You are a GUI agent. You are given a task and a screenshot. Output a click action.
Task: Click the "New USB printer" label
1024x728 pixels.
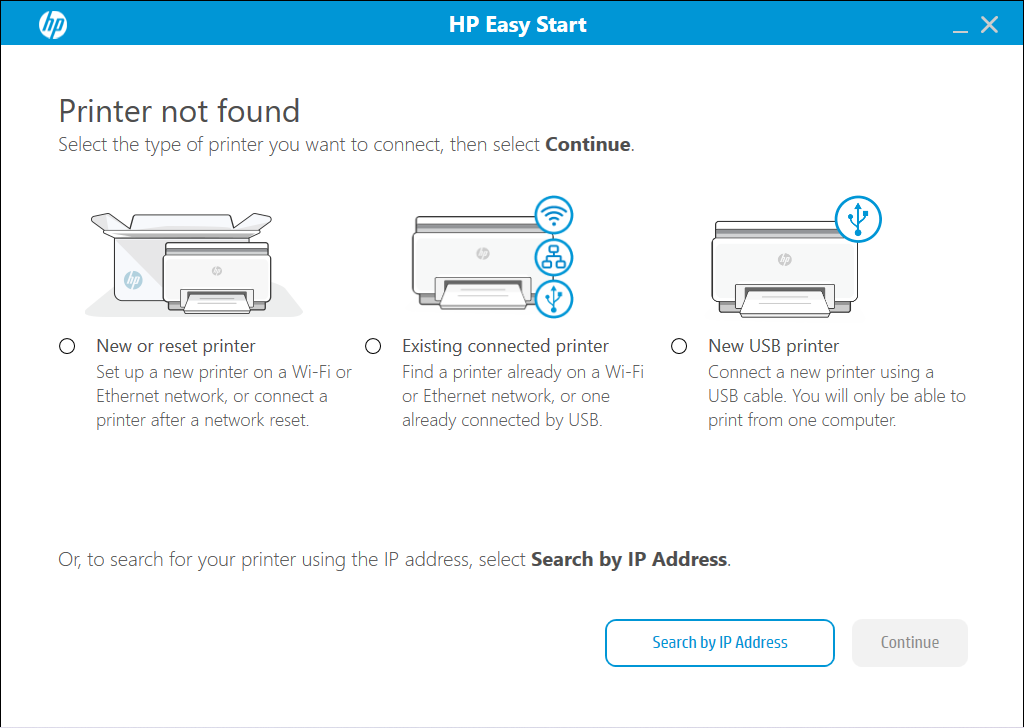(x=773, y=346)
